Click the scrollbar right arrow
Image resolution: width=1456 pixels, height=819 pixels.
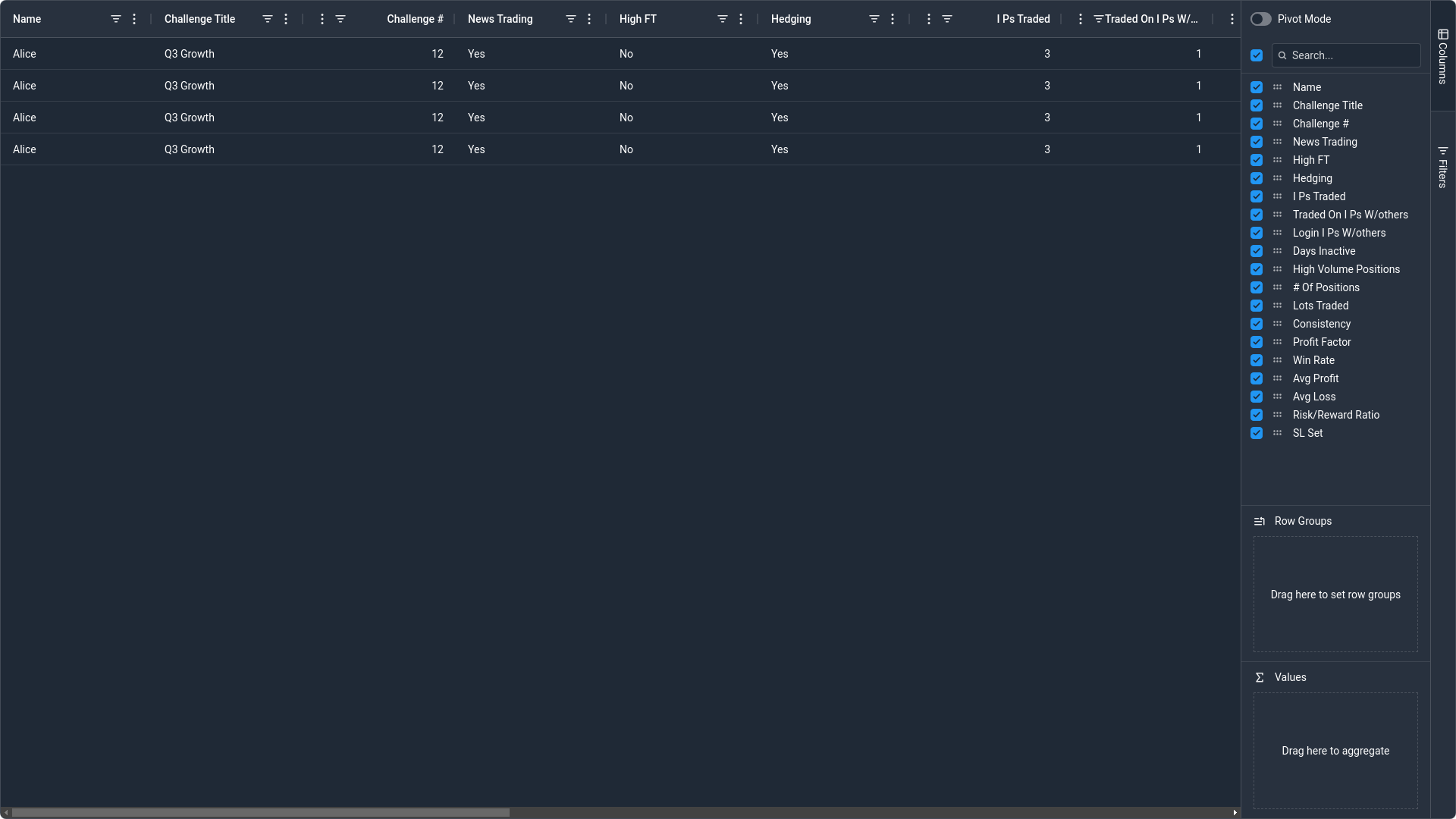(1235, 812)
